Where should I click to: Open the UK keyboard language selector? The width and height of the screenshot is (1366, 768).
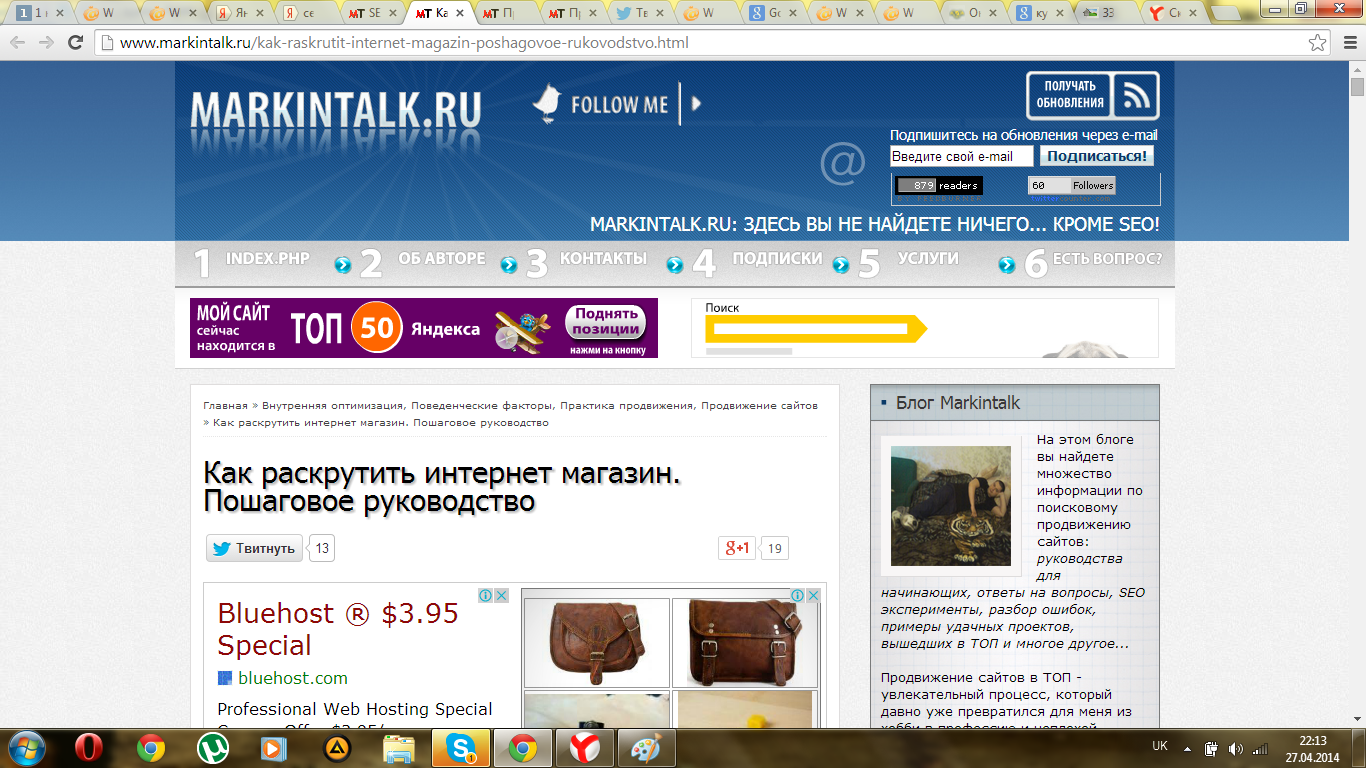[1160, 746]
